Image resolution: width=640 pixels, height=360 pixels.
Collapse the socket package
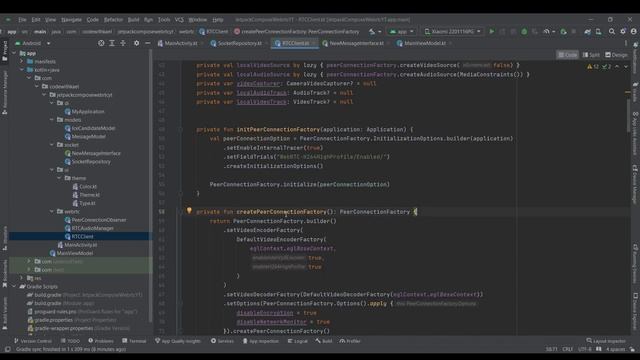tap(51, 144)
